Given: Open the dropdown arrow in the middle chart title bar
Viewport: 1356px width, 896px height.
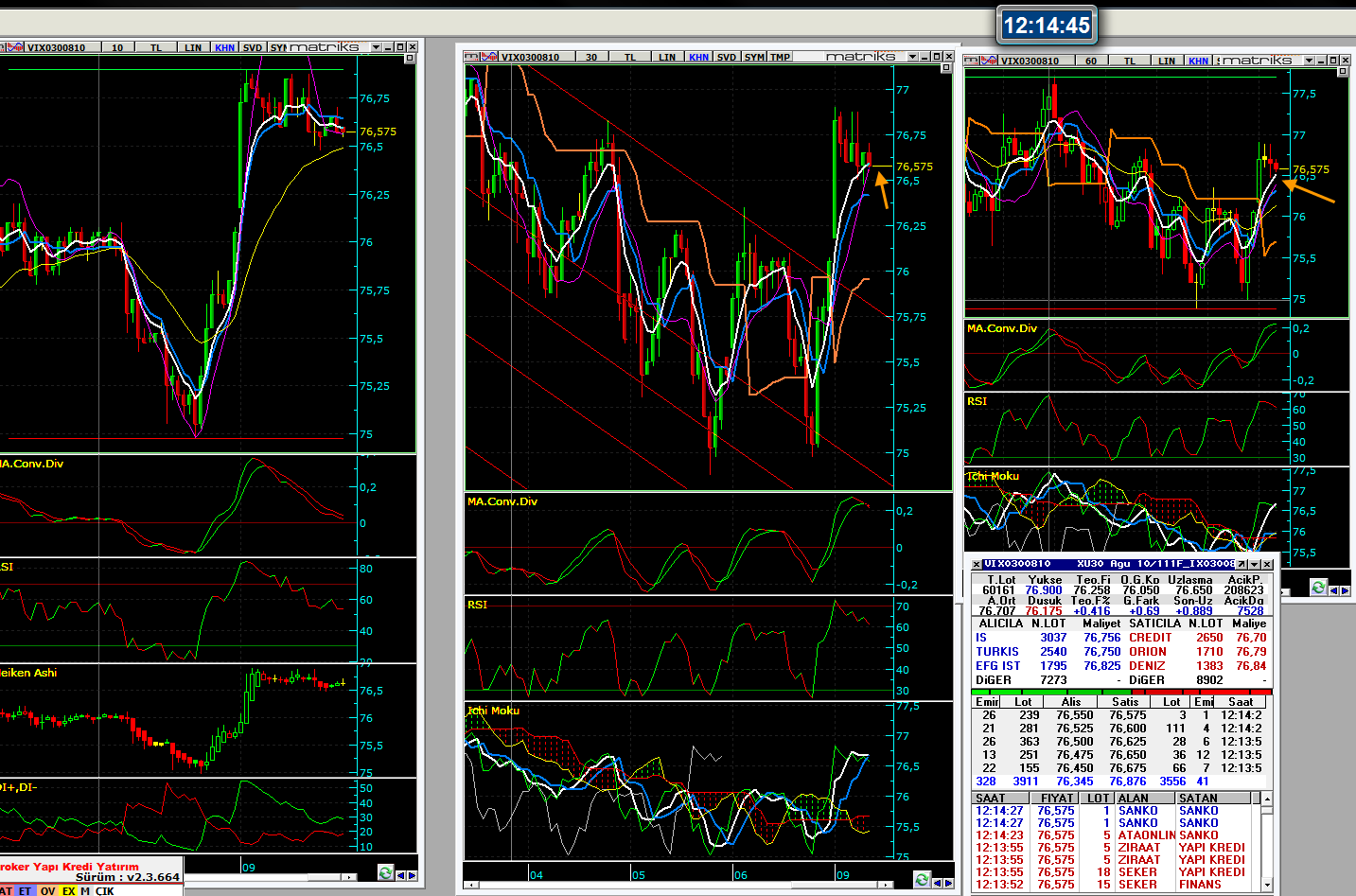Looking at the screenshot, I should [x=912, y=57].
